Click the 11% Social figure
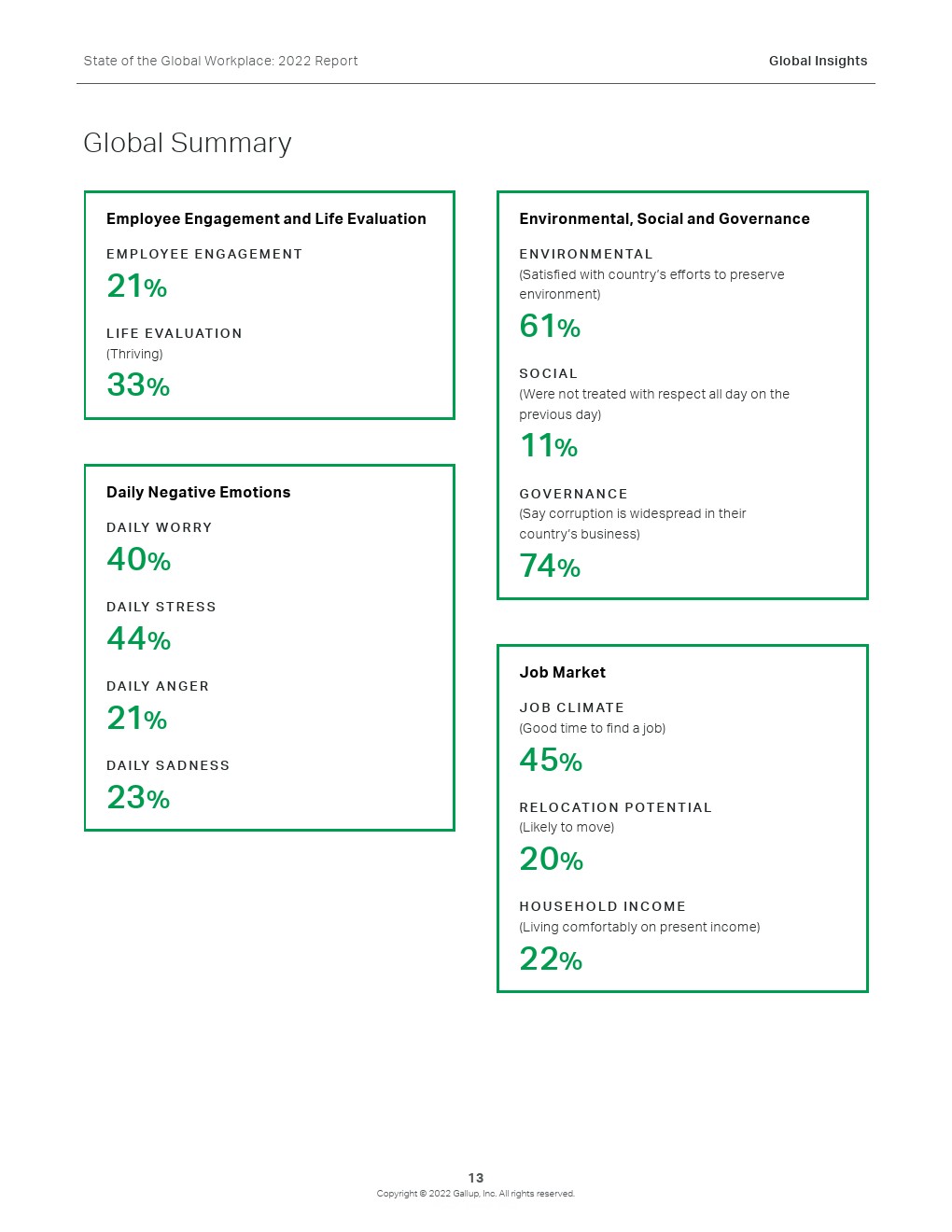 [549, 446]
